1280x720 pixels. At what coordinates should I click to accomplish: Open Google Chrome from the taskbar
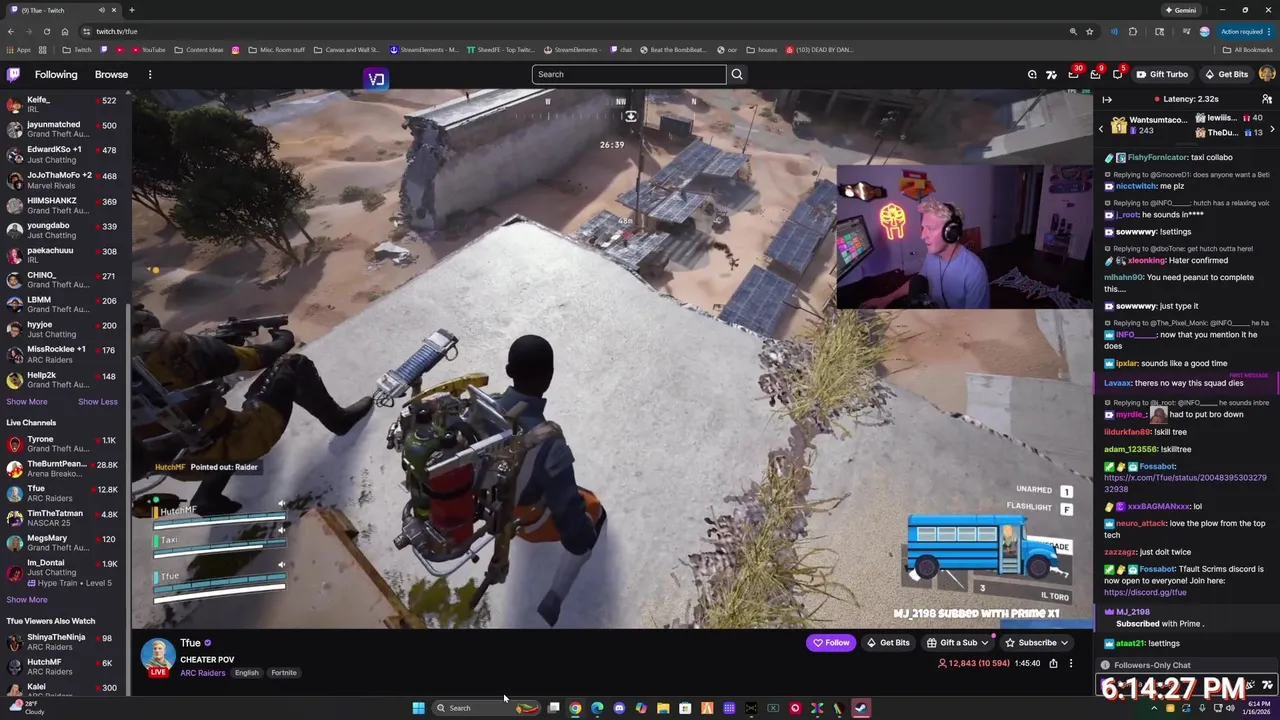(x=575, y=708)
